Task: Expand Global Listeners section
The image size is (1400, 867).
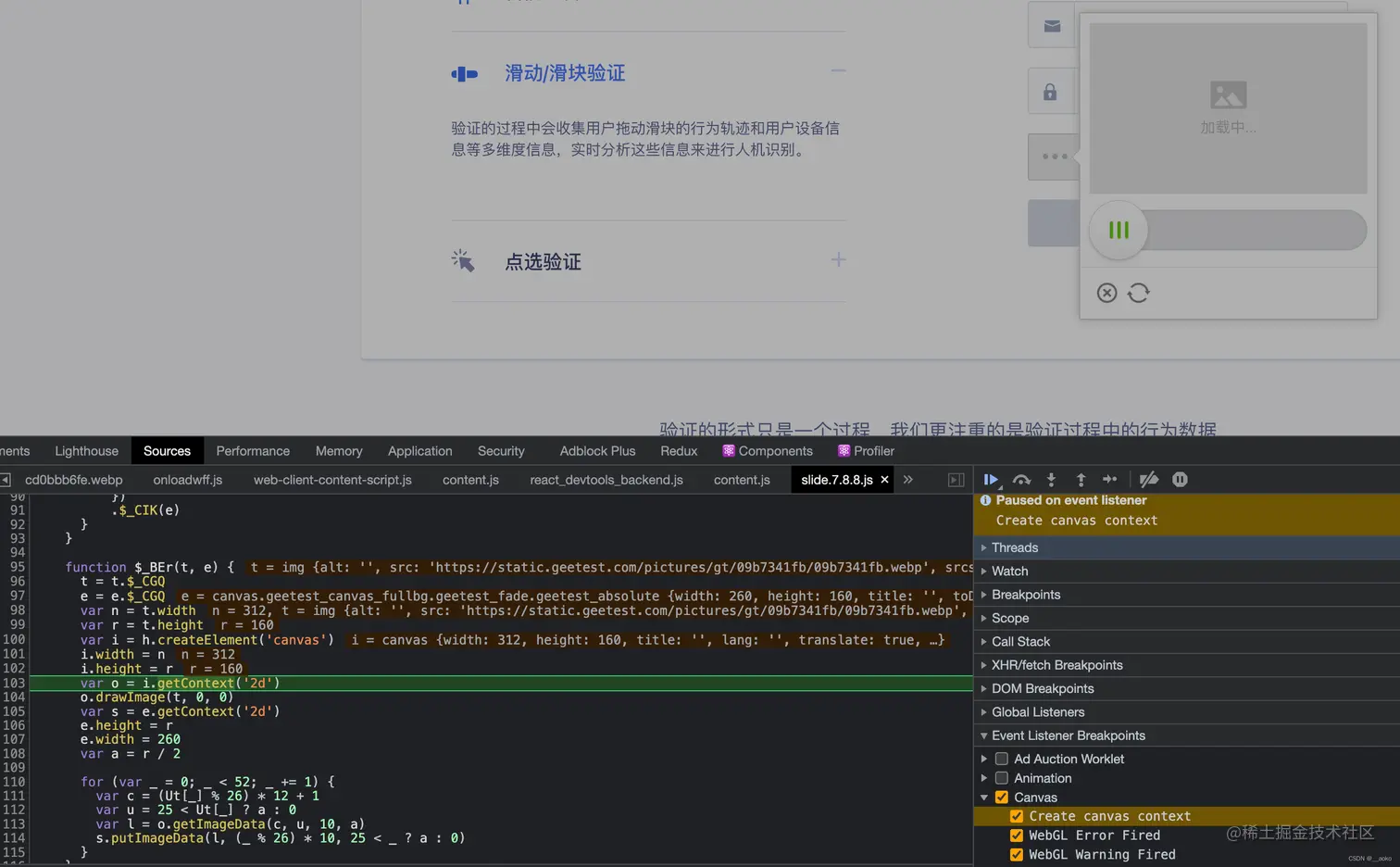Action: [1187, 712]
